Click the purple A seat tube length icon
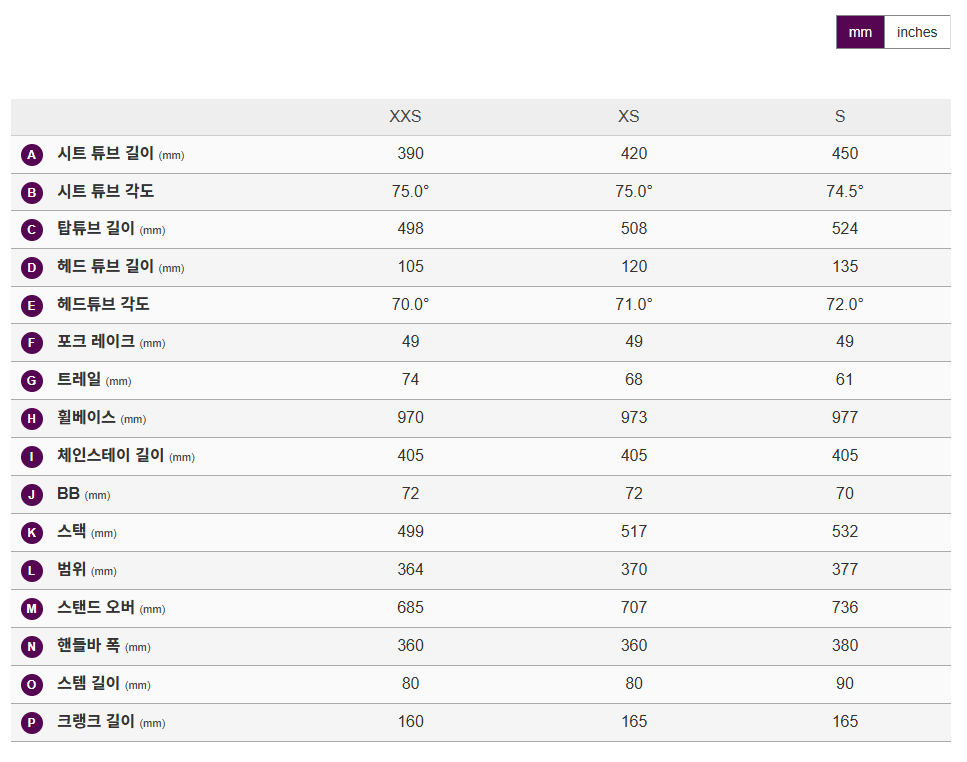The image size is (967, 762). click(x=32, y=155)
